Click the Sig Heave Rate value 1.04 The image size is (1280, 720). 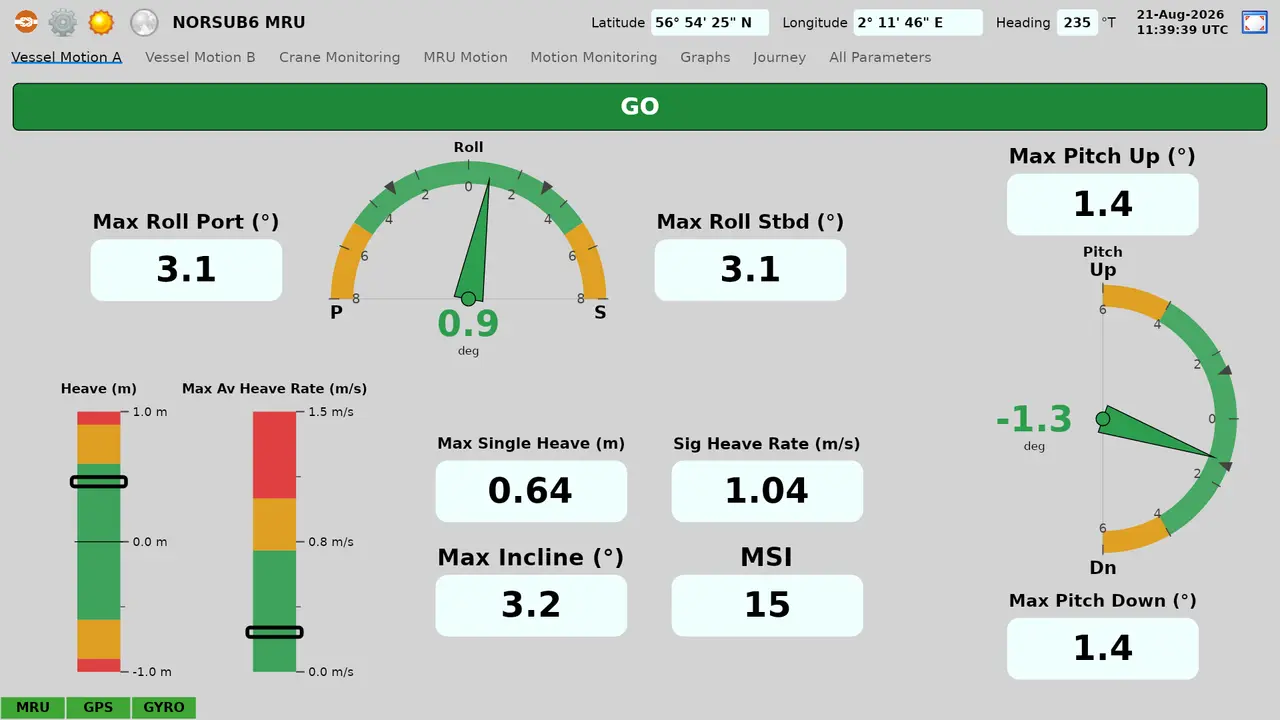coord(767,491)
